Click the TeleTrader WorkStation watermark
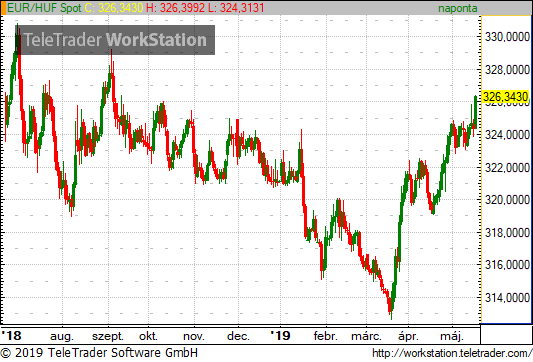 (115, 40)
